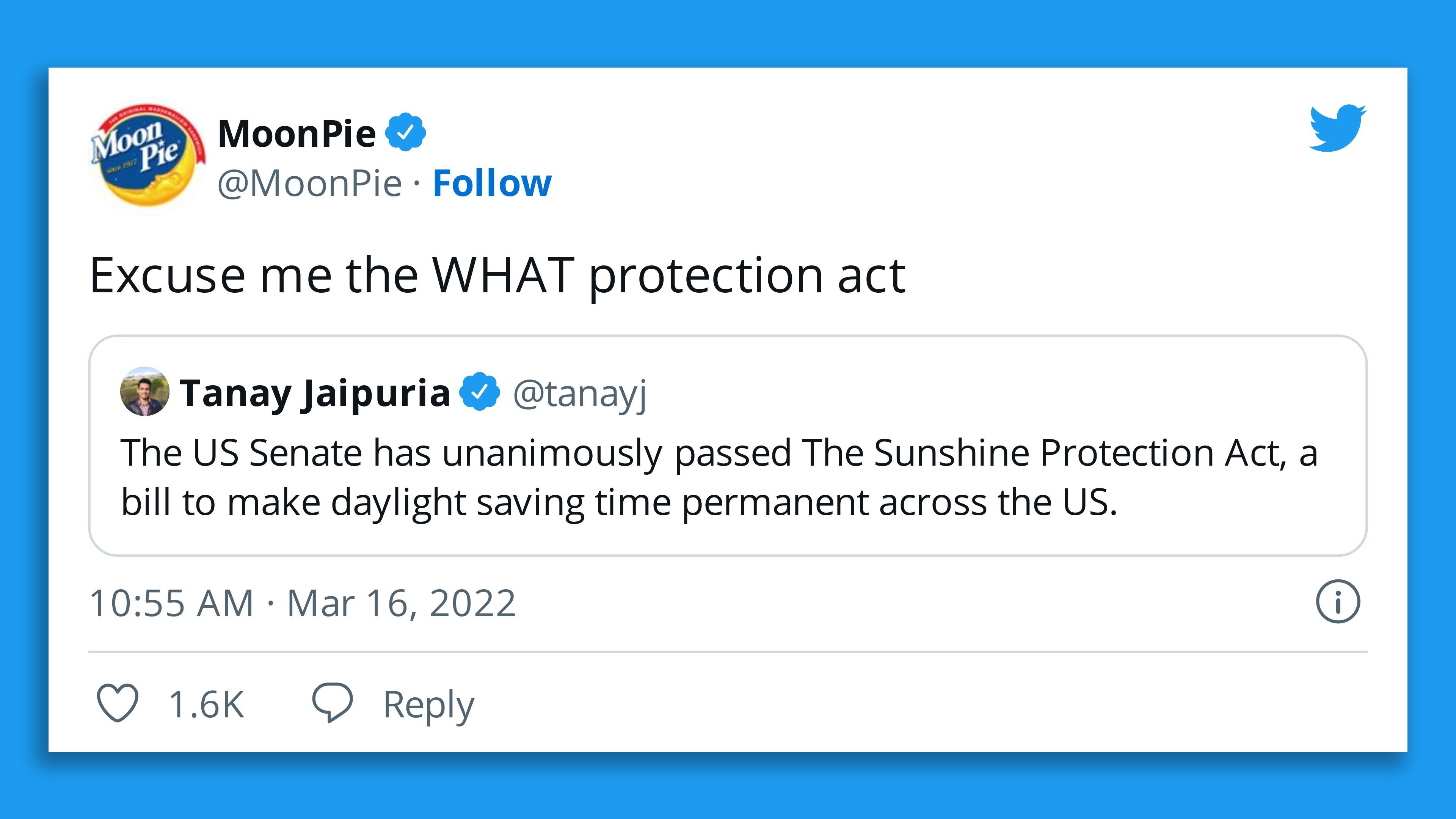Open the @MoonPie handle link

coord(309,184)
